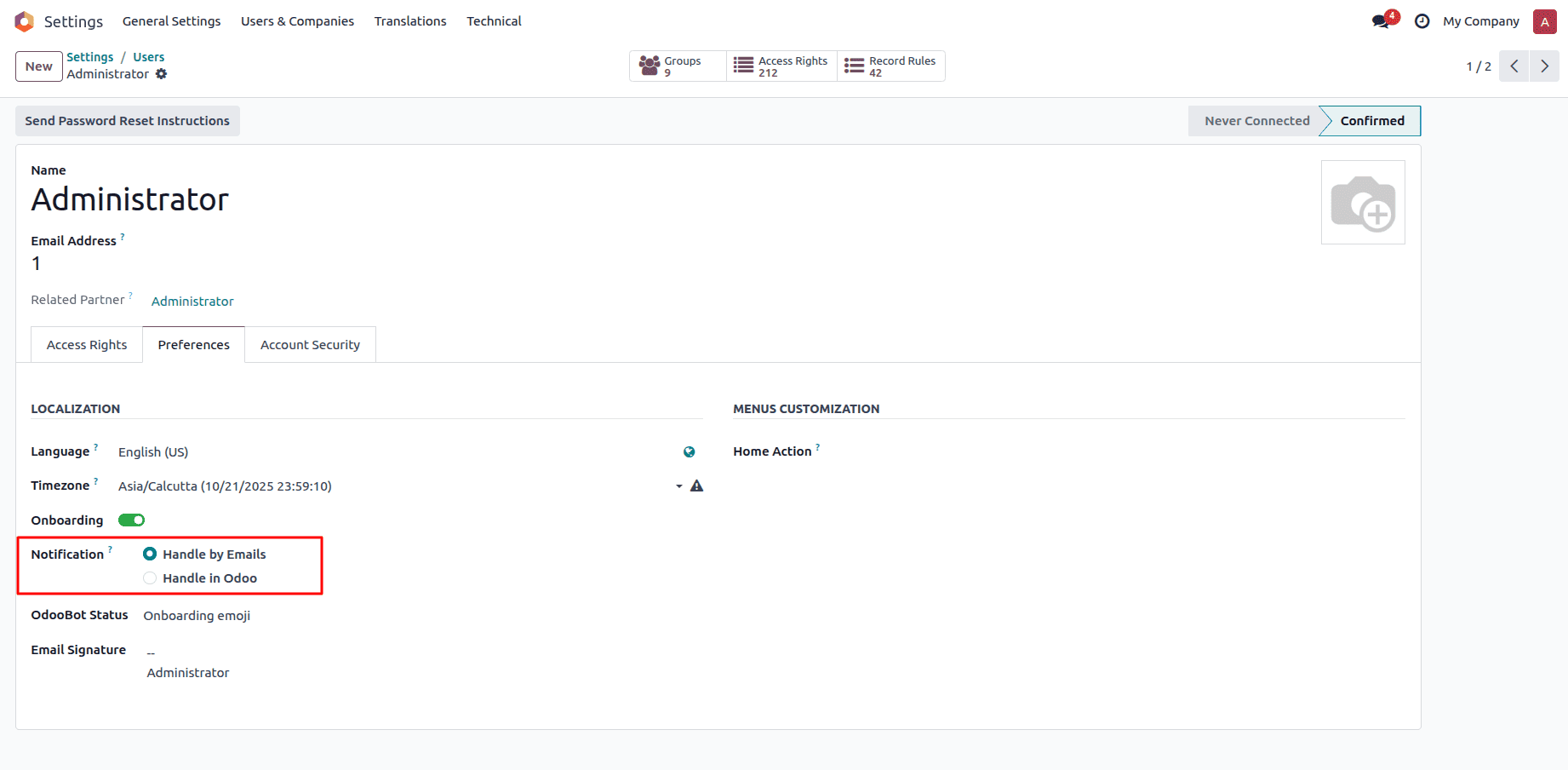Image resolution: width=1568 pixels, height=770 pixels.
Task: Open the activities clock icon
Action: (x=1422, y=20)
